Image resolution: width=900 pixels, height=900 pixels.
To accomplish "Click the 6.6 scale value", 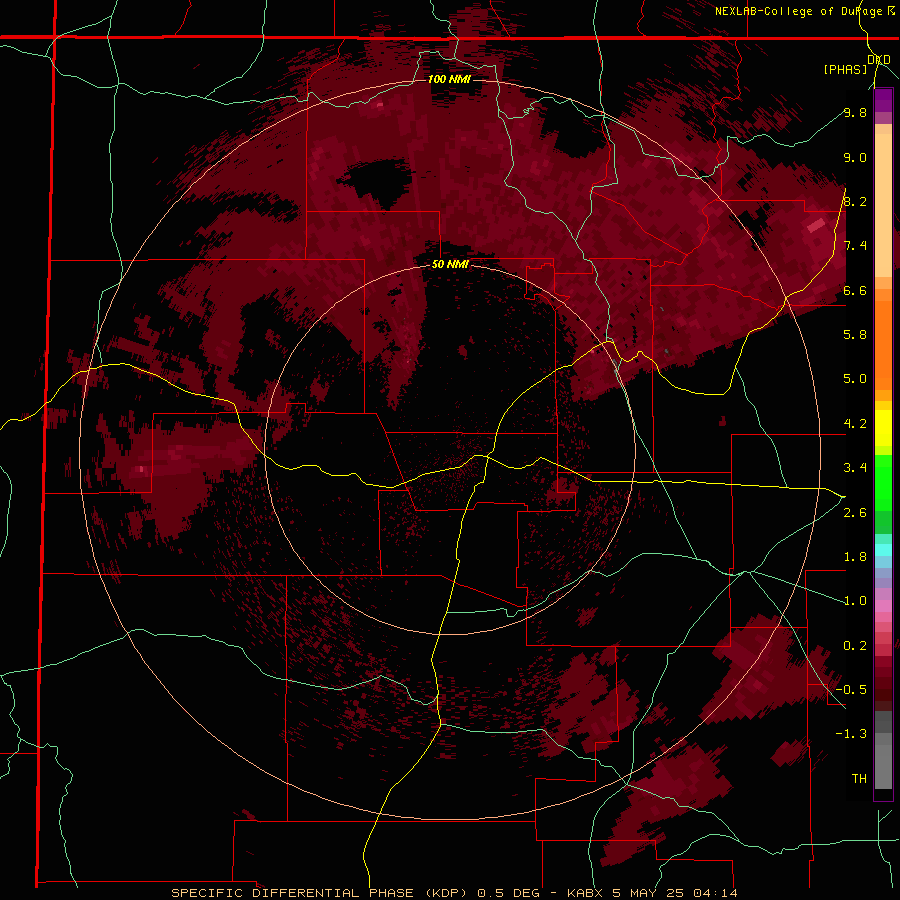I will (x=855, y=290).
